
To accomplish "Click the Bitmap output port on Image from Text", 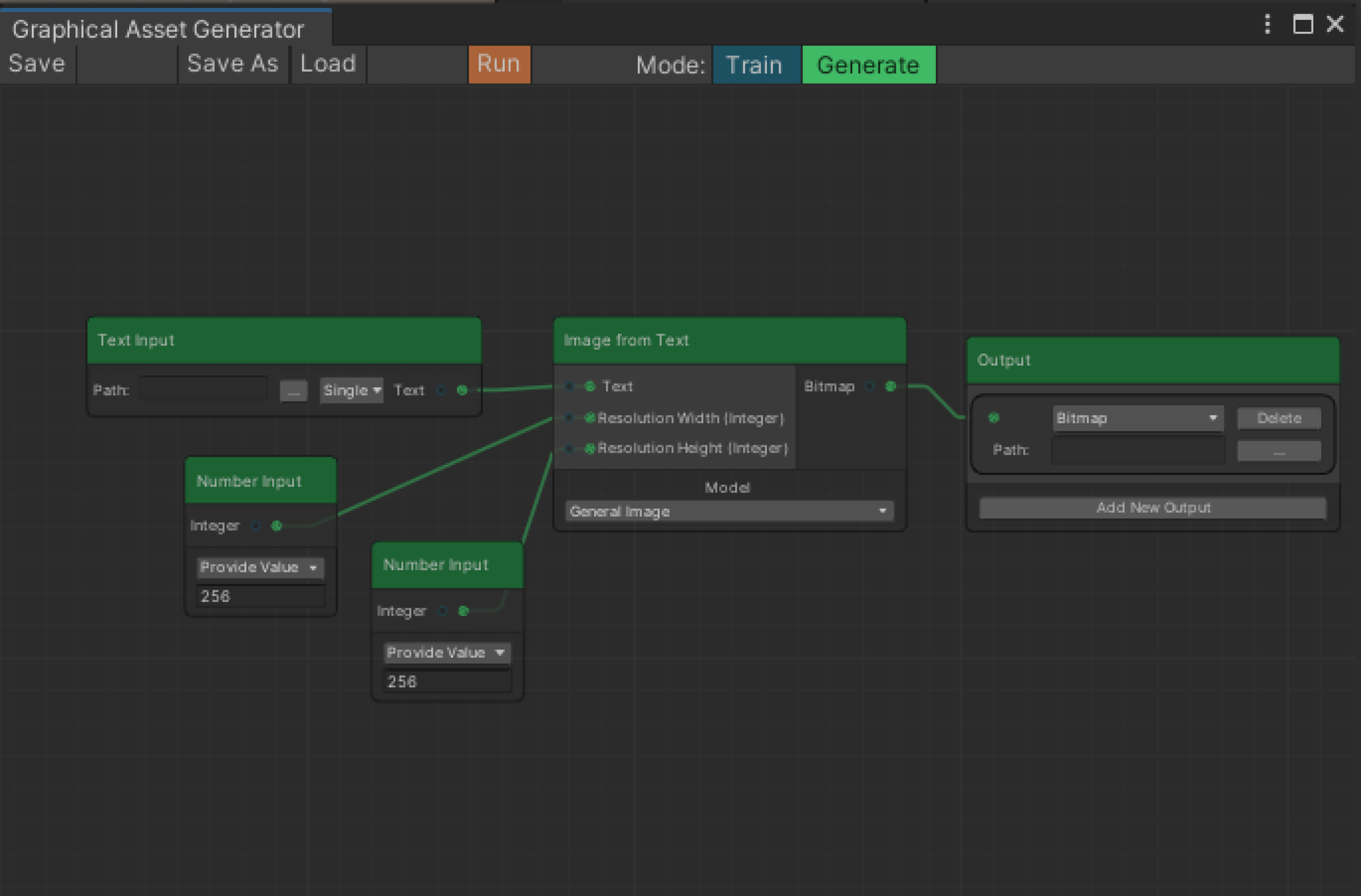I will (x=890, y=386).
